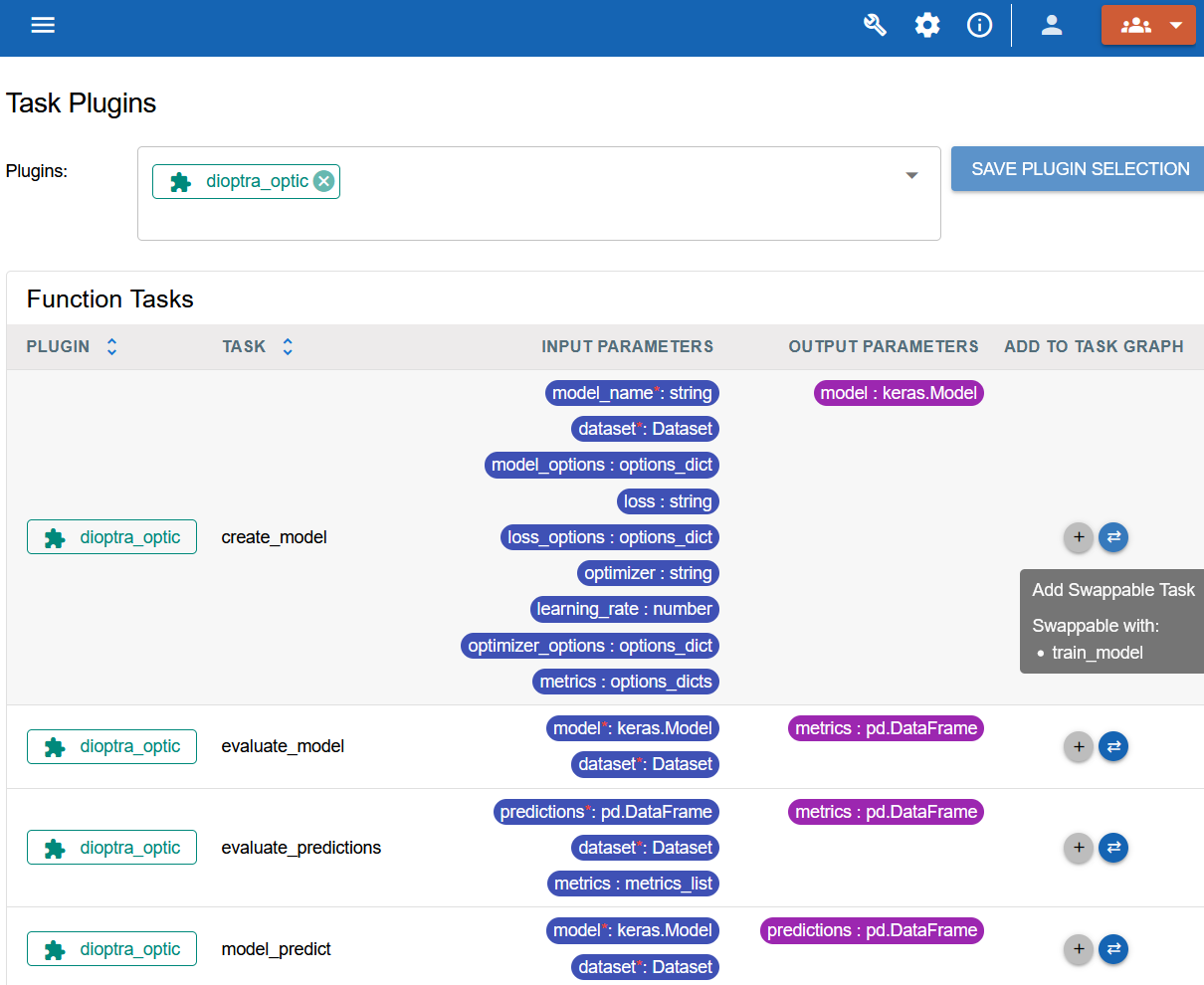Click predictions : pd.DataFrame output chip

[872, 930]
